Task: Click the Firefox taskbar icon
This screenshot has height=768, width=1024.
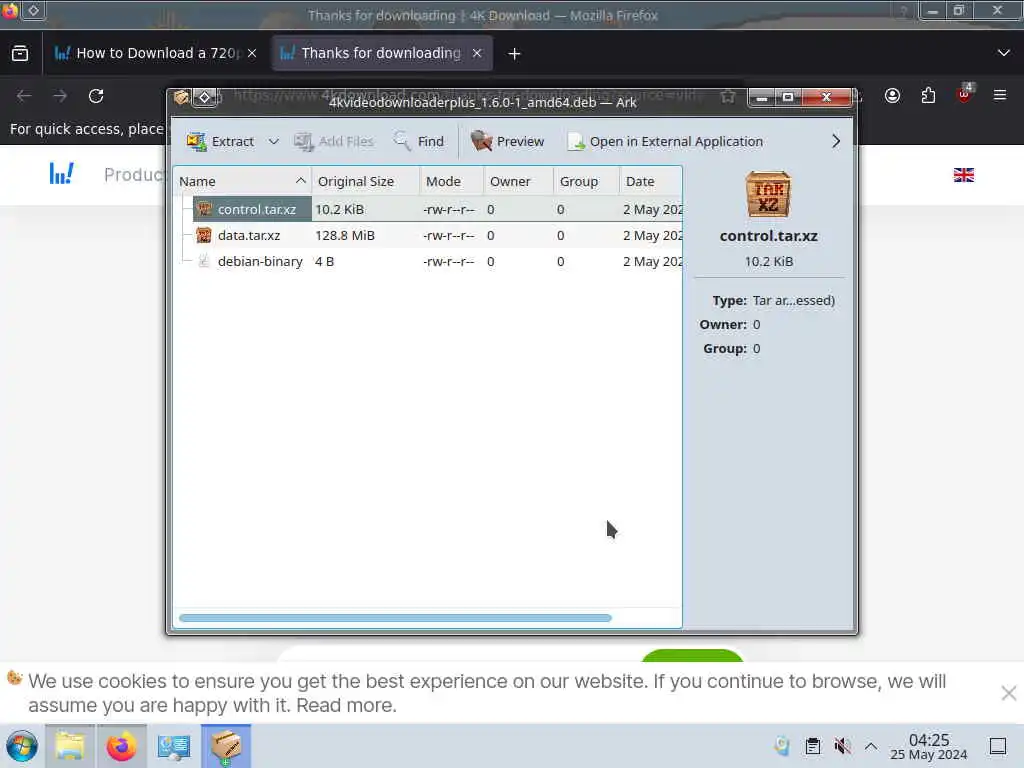Action: pos(121,746)
